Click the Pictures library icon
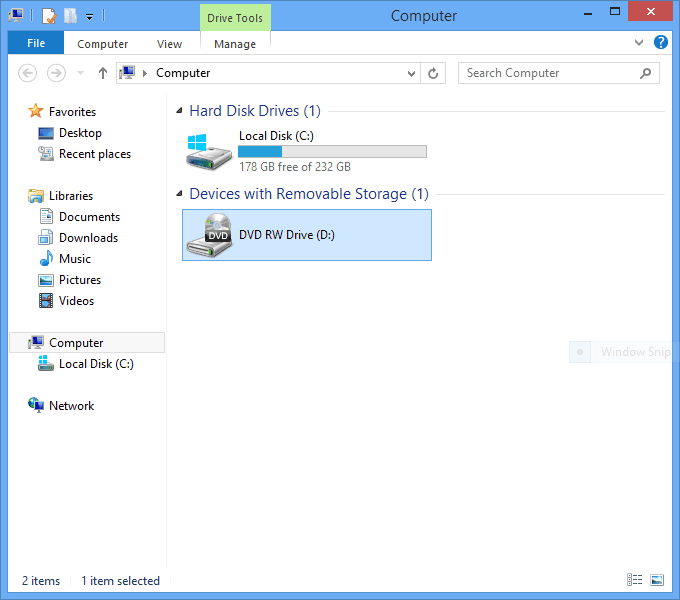680x600 pixels. pyautogui.click(x=46, y=280)
